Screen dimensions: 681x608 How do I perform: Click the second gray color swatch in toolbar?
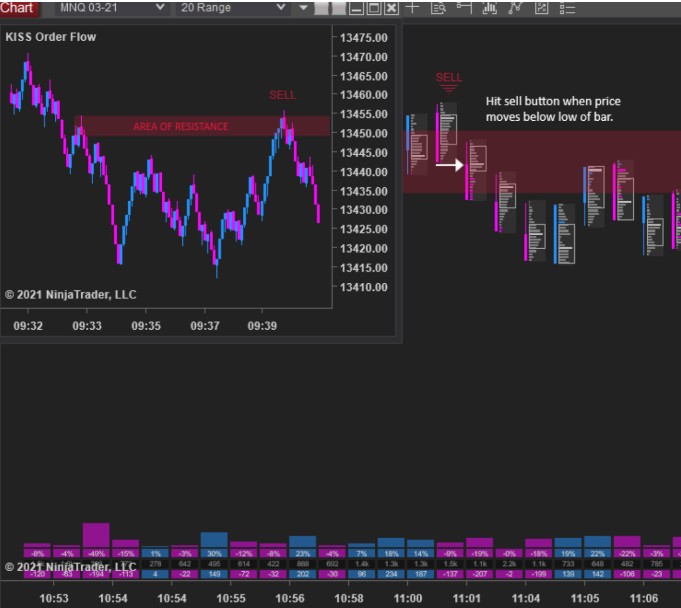click(338, 8)
